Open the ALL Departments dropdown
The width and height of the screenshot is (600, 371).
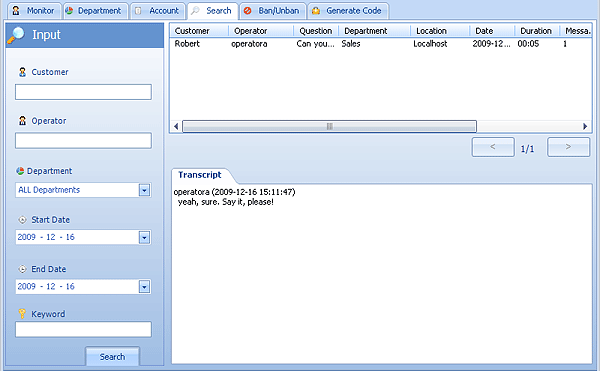point(144,190)
